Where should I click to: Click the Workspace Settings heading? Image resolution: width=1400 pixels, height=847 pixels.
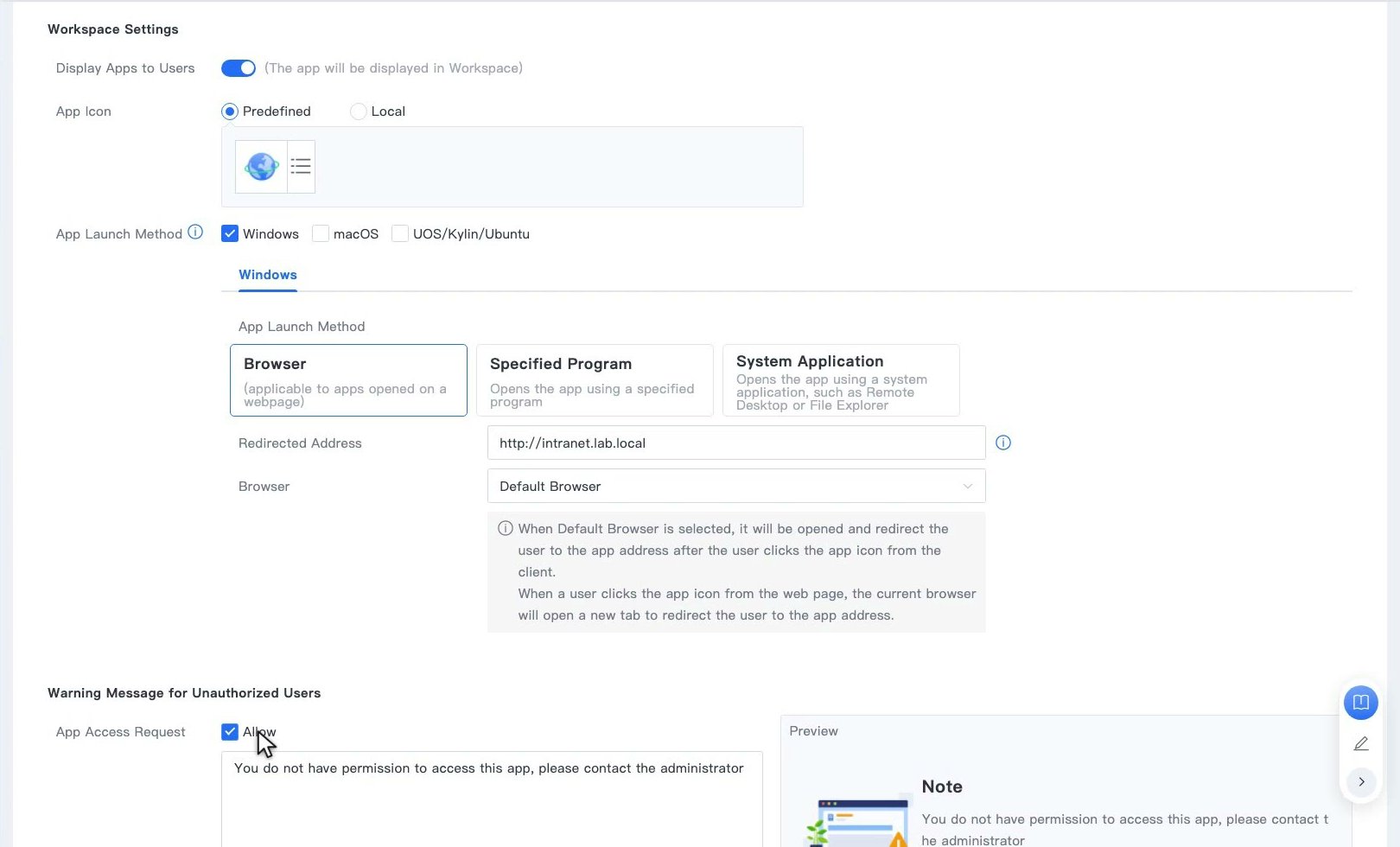click(113, 29)
